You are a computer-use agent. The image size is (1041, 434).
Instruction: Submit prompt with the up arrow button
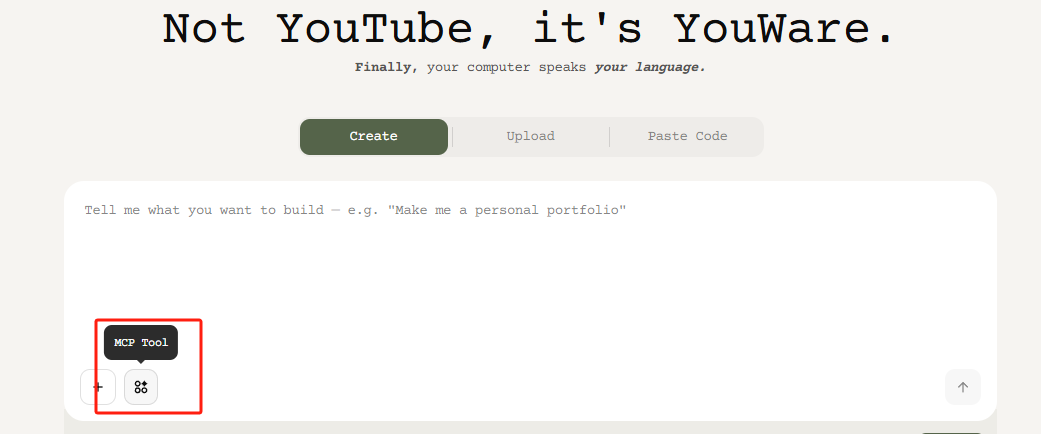tap(963, 387)
